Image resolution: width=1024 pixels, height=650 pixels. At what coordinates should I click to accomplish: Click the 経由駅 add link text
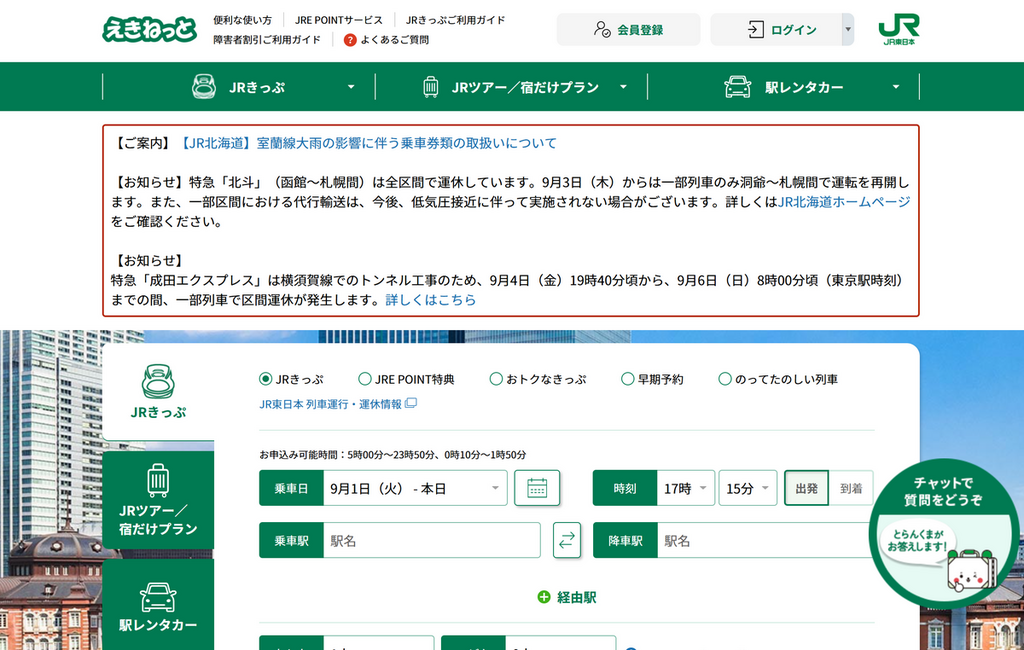tap(576, 597)
